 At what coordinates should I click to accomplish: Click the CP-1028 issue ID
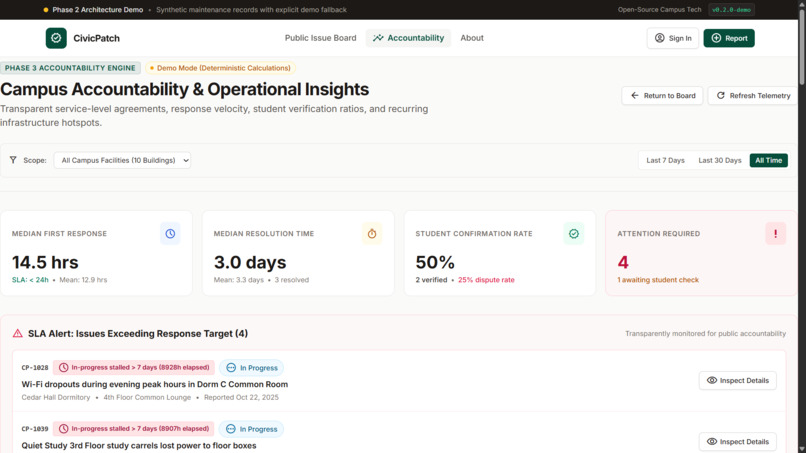[35, 368]
